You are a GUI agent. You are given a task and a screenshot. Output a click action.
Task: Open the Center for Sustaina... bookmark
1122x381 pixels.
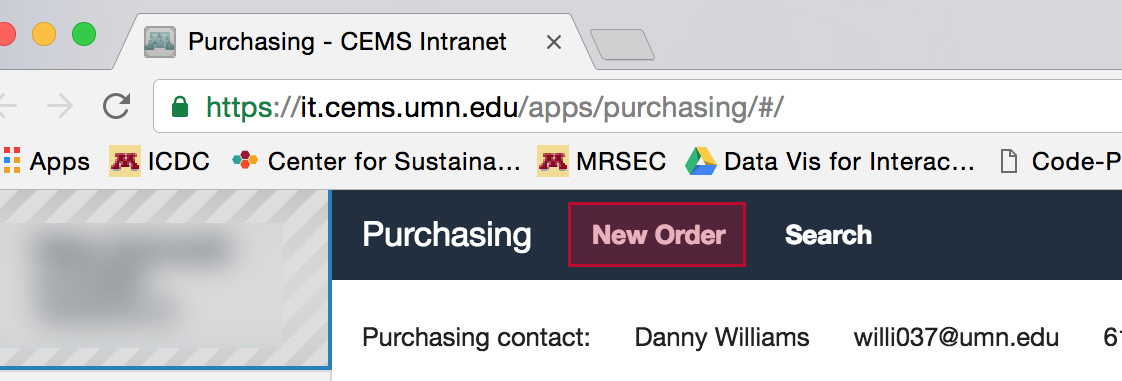(x=376, y=162)
